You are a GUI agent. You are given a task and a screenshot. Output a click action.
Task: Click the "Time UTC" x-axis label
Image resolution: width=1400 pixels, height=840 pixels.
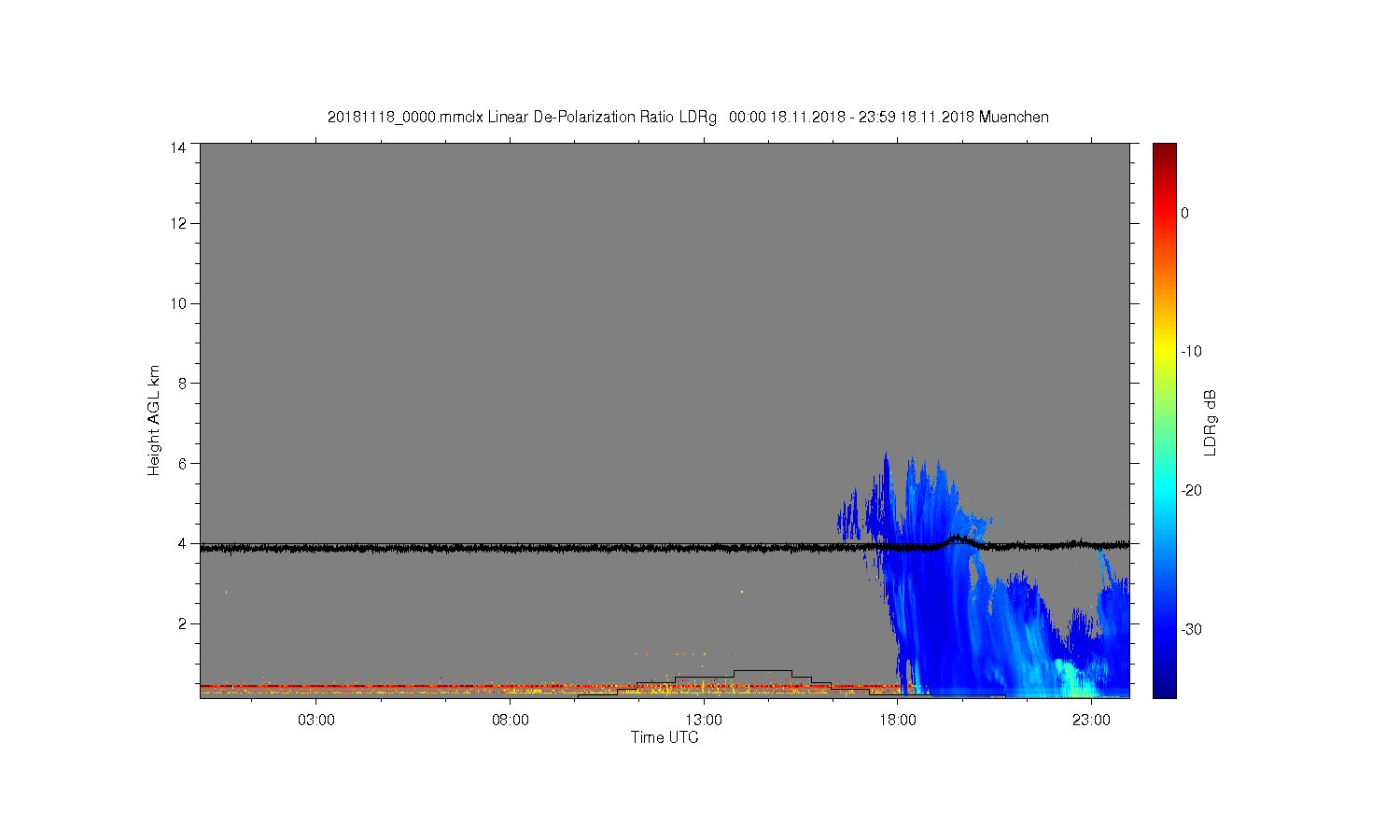click(665, 737)
